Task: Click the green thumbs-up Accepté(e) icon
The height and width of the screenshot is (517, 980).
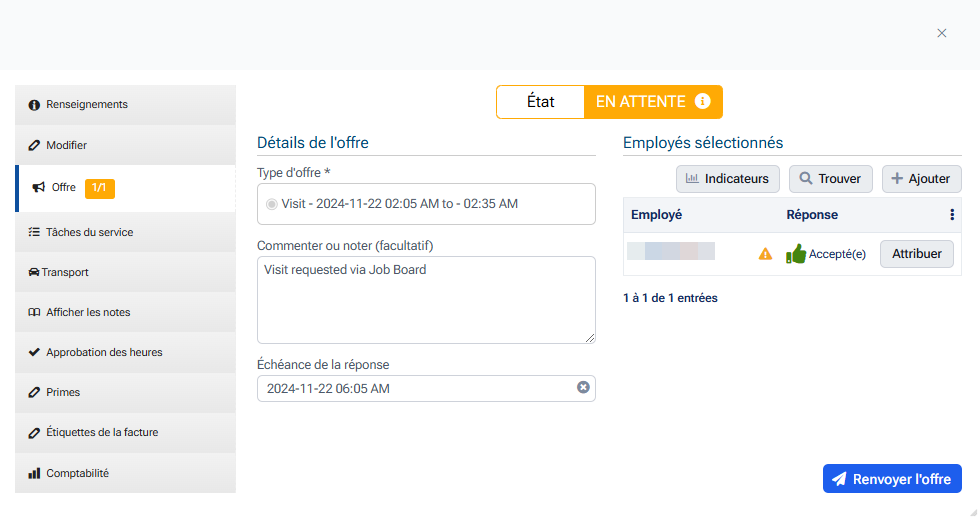Action: pyautogui.click(x=796, y=254)
